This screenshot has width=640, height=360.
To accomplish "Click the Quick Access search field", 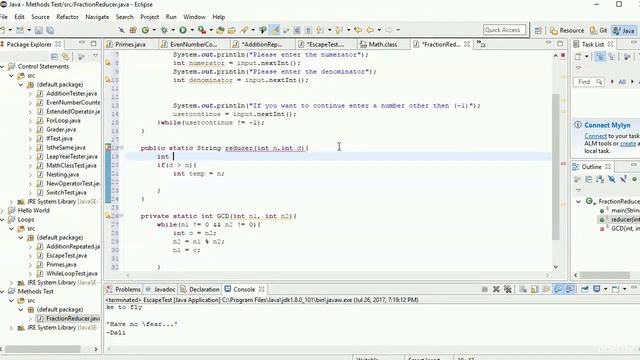I will coord(504,30).
